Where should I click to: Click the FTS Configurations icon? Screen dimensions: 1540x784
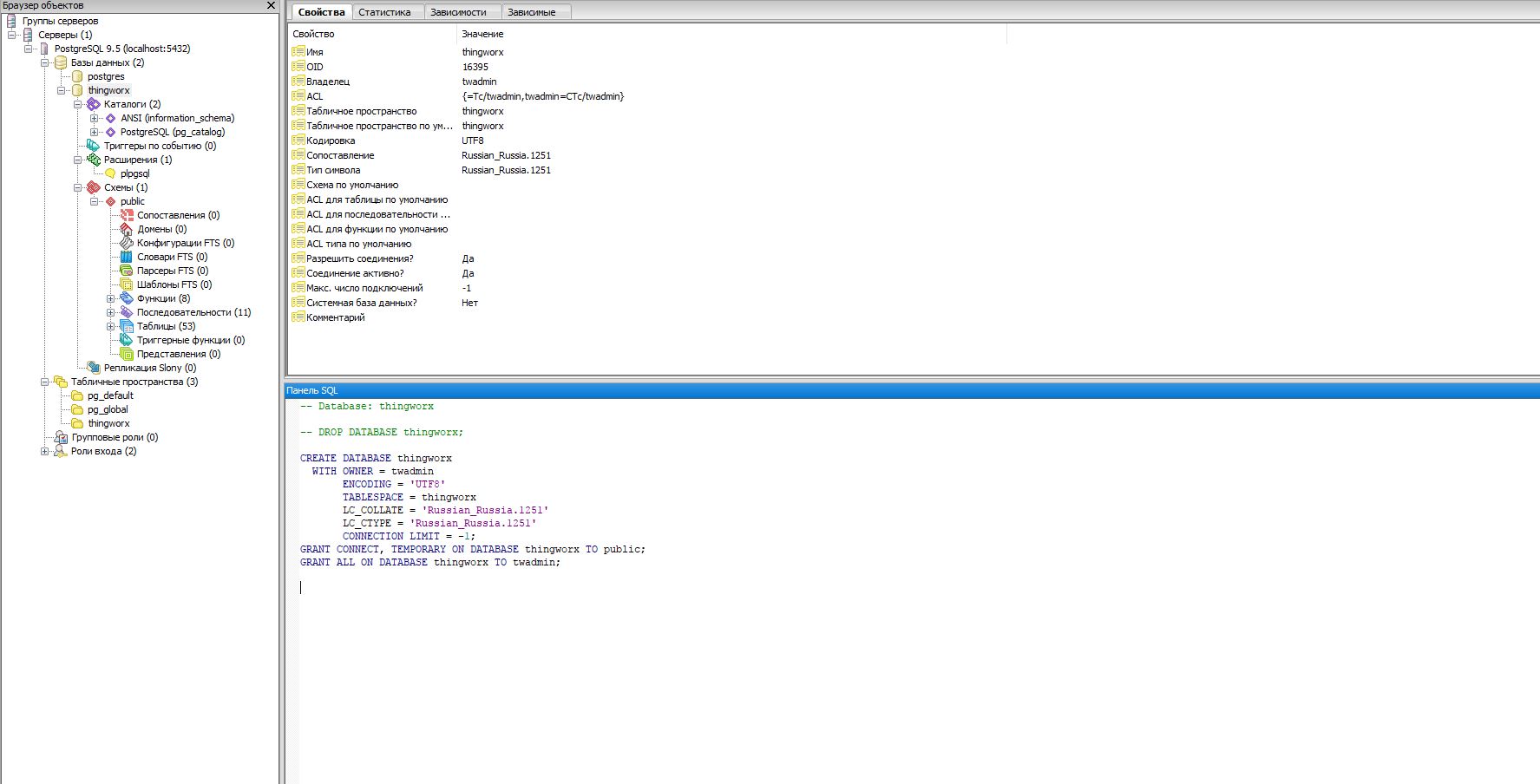127,243
